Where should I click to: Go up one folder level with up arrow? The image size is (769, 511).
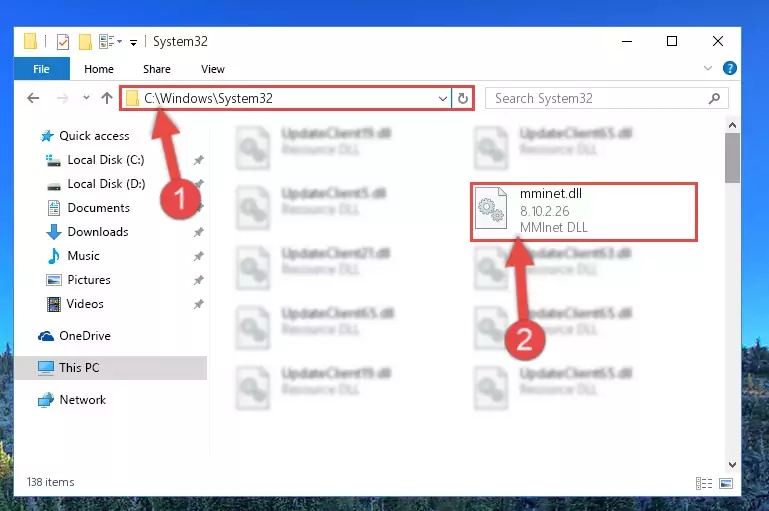[x=107, y=98]
